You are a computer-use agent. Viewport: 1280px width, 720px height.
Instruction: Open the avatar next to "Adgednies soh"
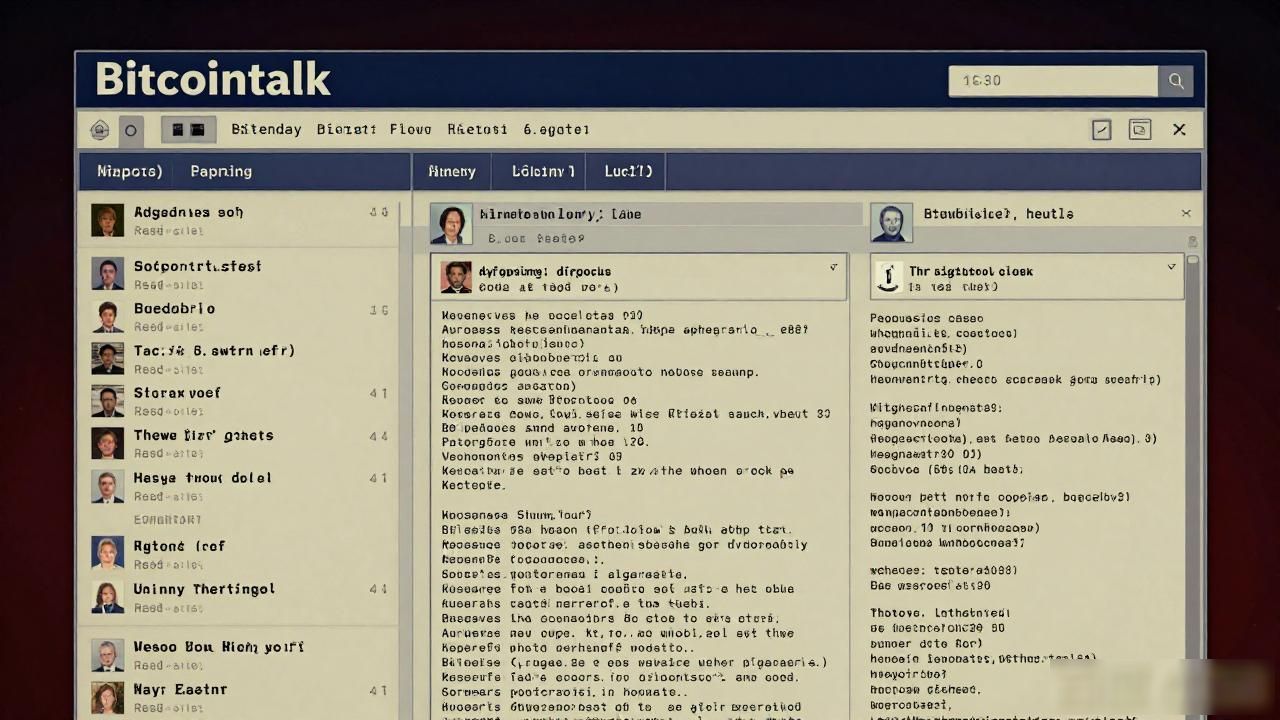point(107,220)
